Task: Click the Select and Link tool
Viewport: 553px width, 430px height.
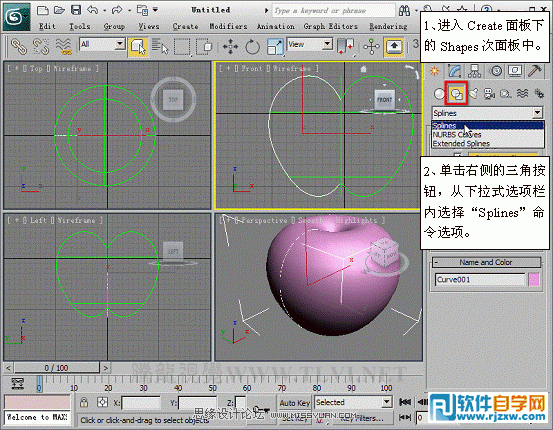Action: point(18,47)
